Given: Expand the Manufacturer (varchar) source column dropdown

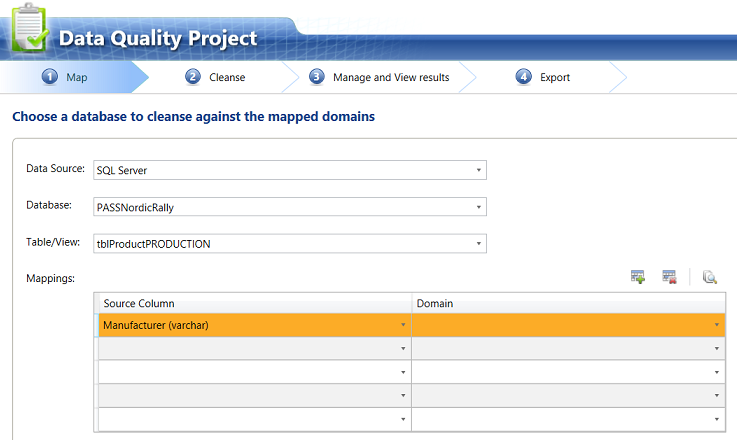Looking at the screenshot, I should [x=404, y=325].
